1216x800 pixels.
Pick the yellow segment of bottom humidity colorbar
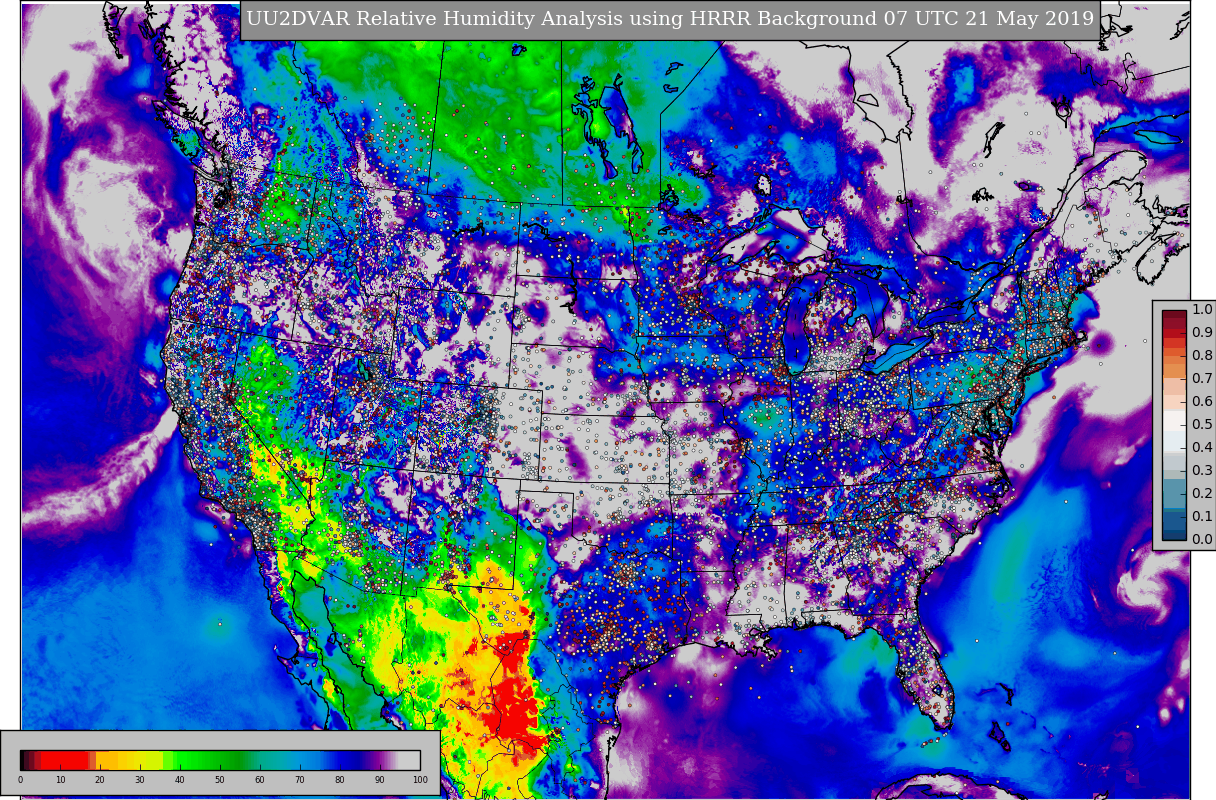[x=145, y=760]
